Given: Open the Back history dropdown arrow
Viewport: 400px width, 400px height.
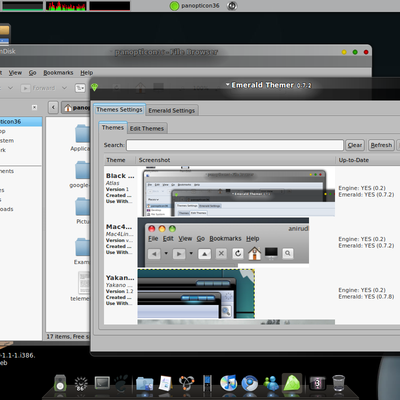Looking at the screenshot, I should coord(10,88).
